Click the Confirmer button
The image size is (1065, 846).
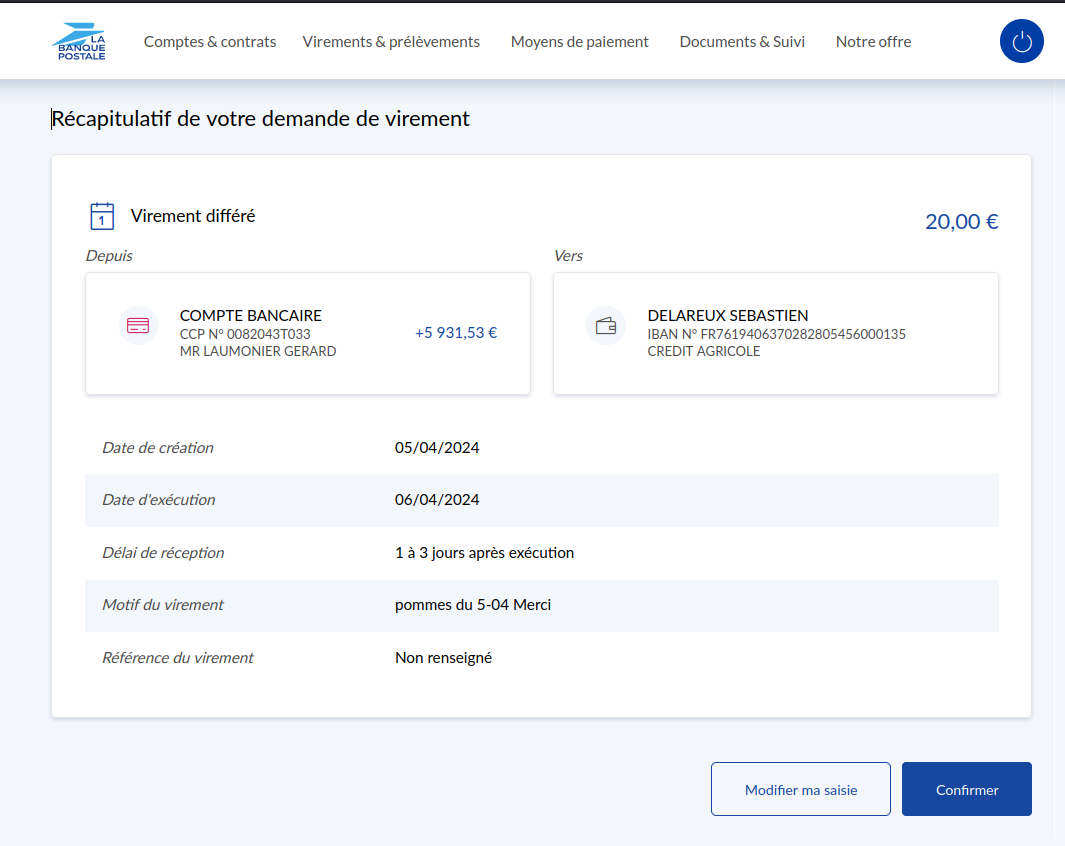coord(966,789)
